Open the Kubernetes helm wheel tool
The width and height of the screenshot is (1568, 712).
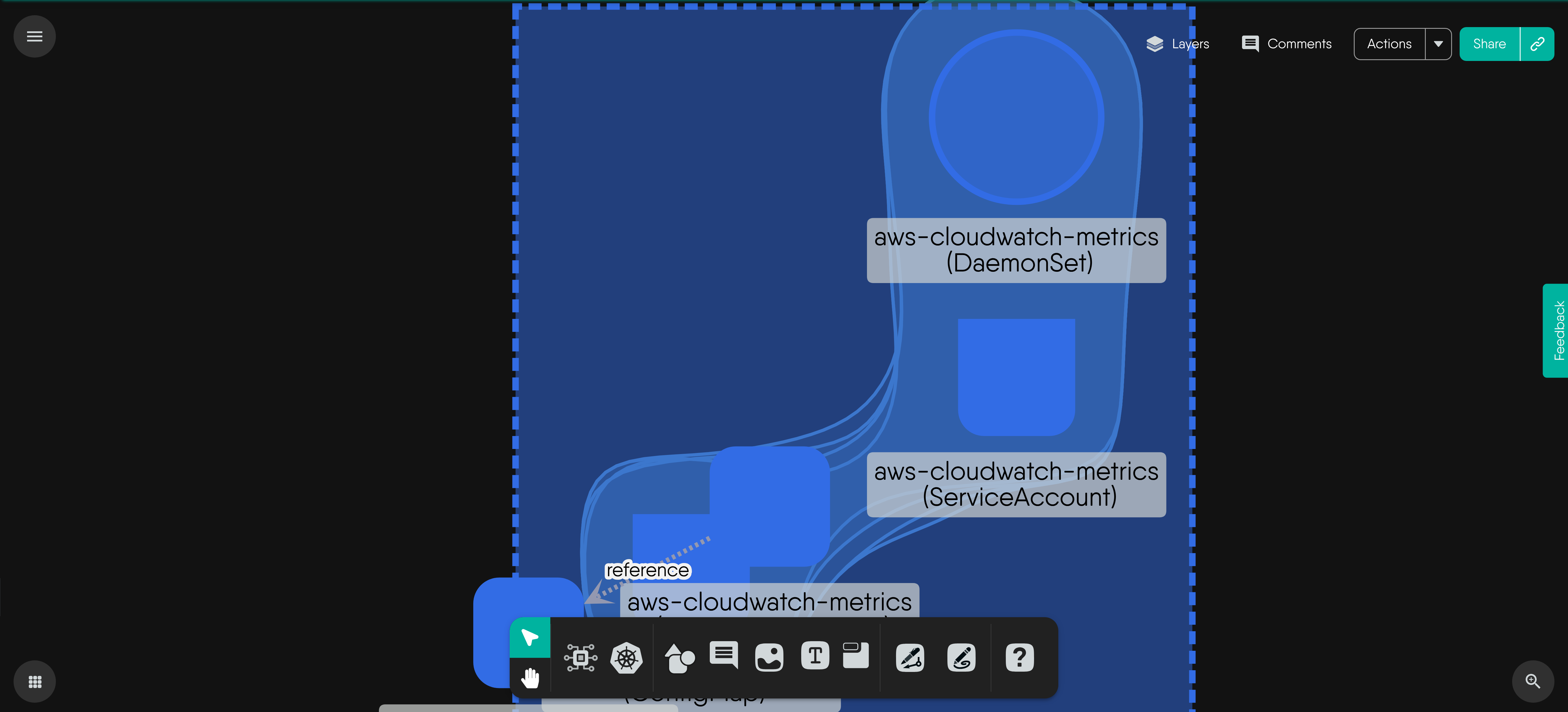pos(626,658)
